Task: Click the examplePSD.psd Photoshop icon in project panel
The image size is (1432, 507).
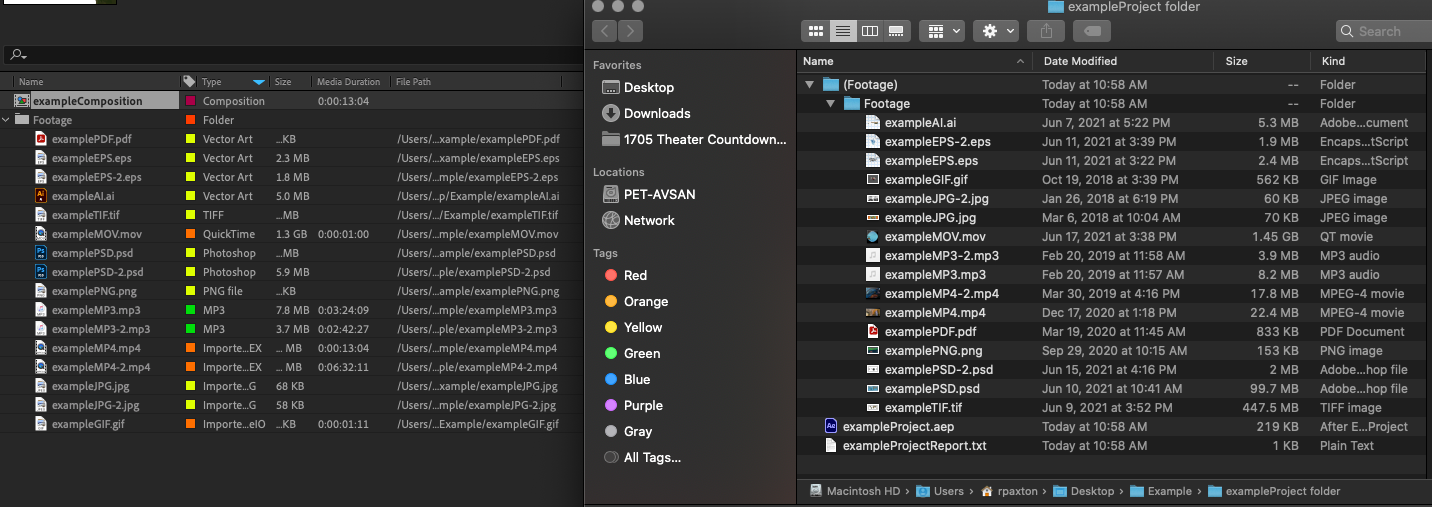Action: click(x=41, y=253)
